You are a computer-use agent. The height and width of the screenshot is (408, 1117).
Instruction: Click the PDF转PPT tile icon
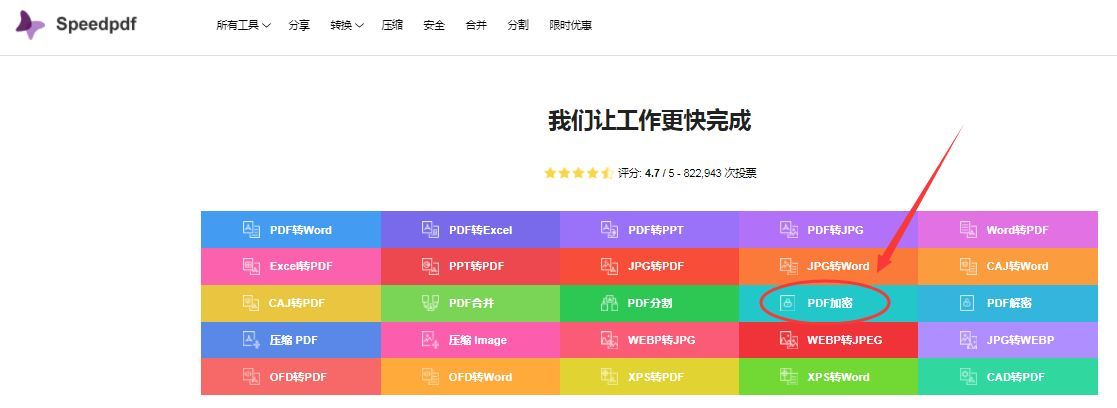click(x=609, y=229)
